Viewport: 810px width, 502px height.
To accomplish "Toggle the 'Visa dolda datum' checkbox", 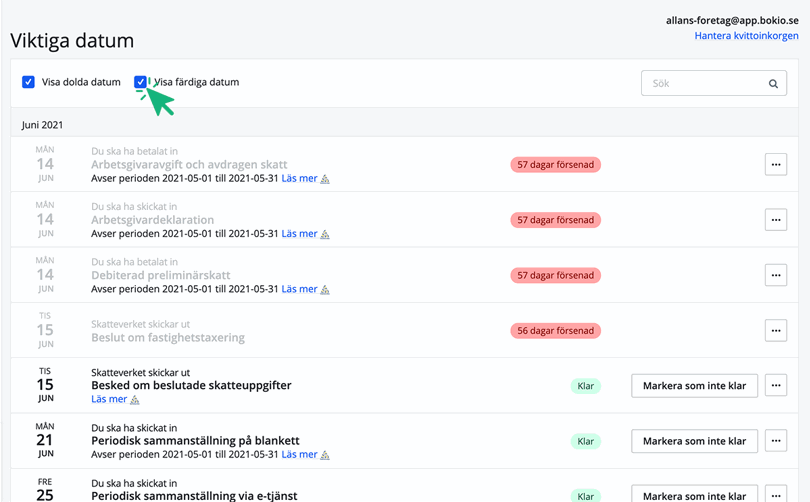I will coord(28,82).
